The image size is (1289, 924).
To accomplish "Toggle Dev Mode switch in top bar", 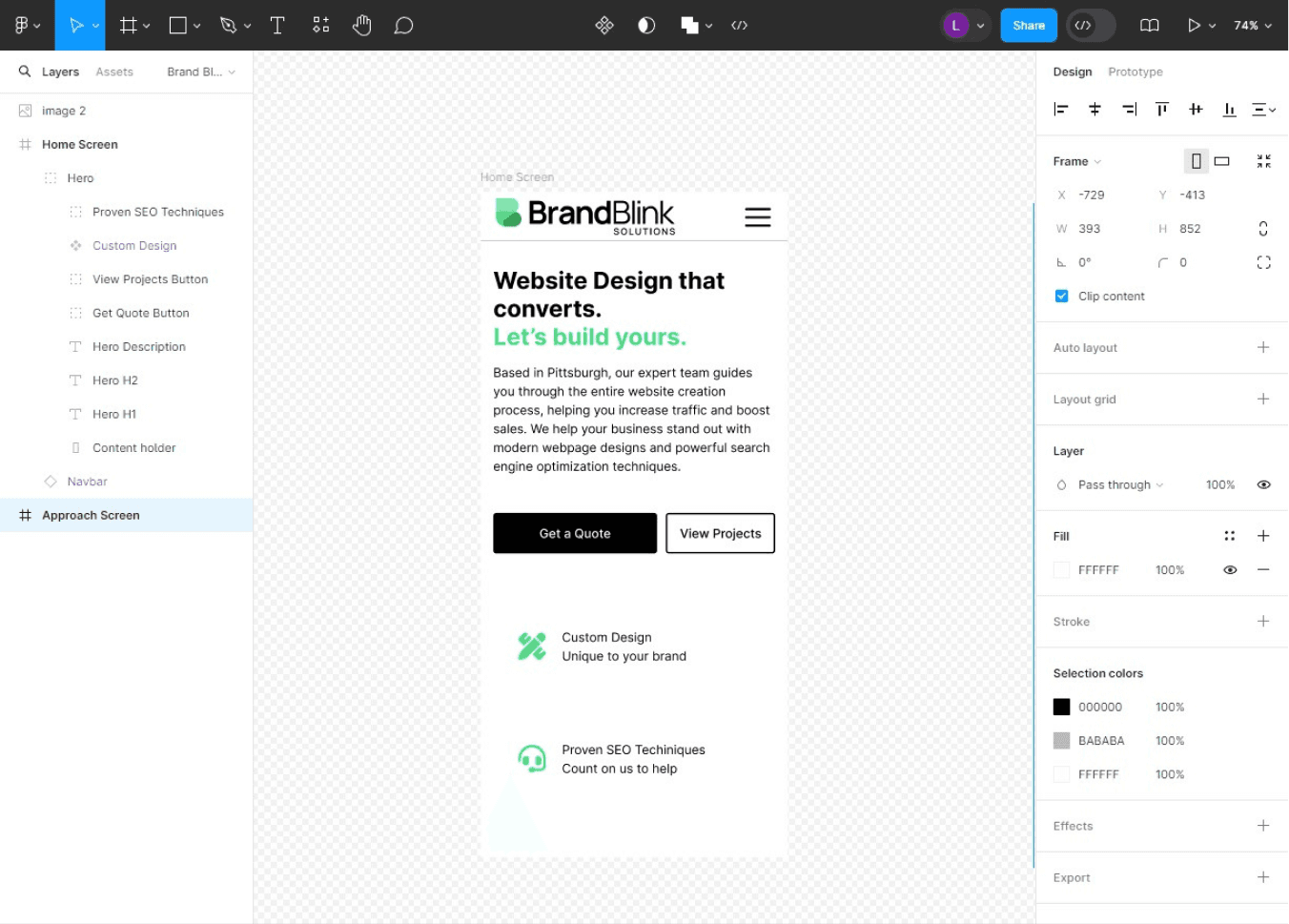I will point(1091,26).
